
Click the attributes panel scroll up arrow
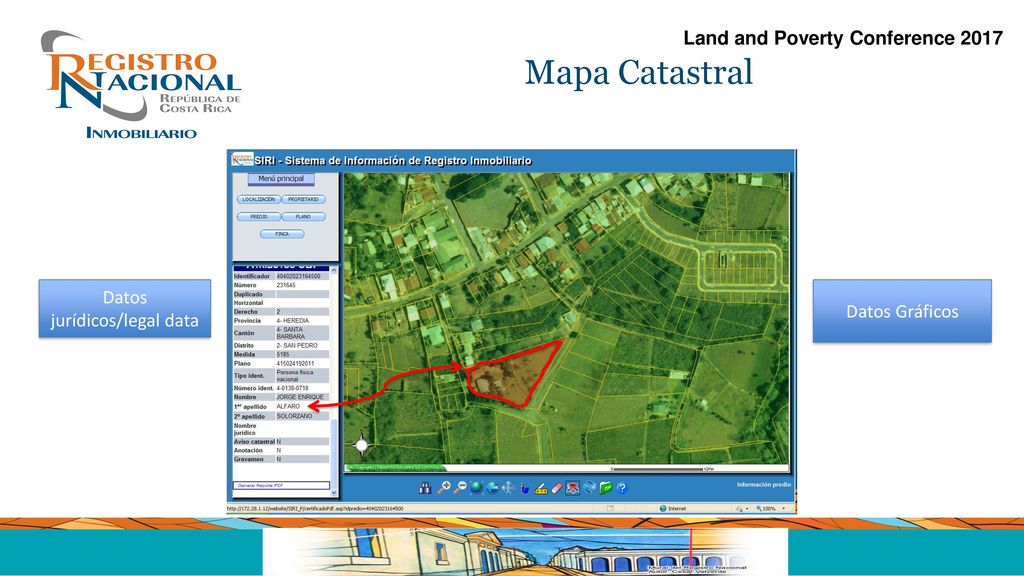334,270
